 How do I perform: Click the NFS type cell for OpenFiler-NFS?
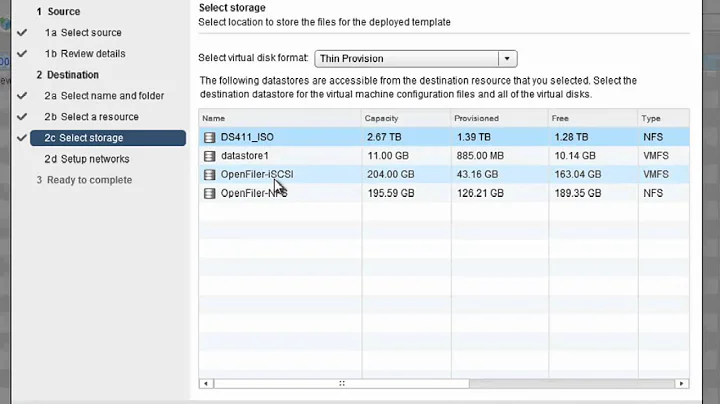coord(653,193)
